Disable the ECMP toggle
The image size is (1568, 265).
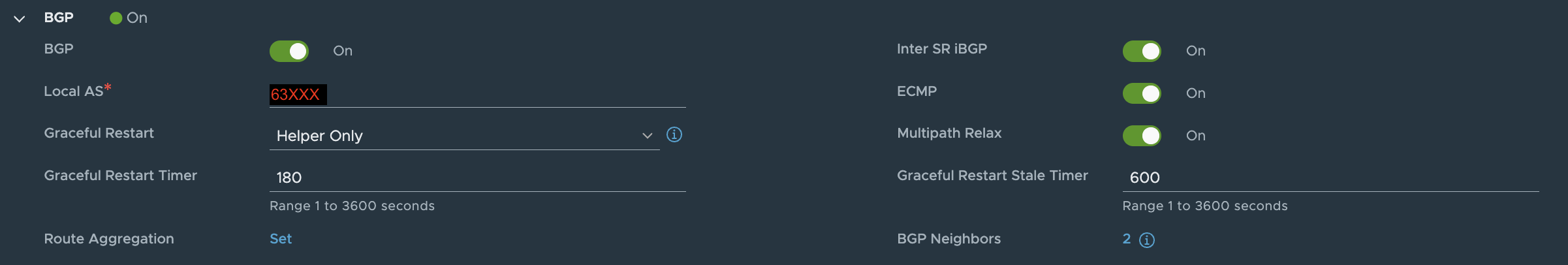[1142, 93]
